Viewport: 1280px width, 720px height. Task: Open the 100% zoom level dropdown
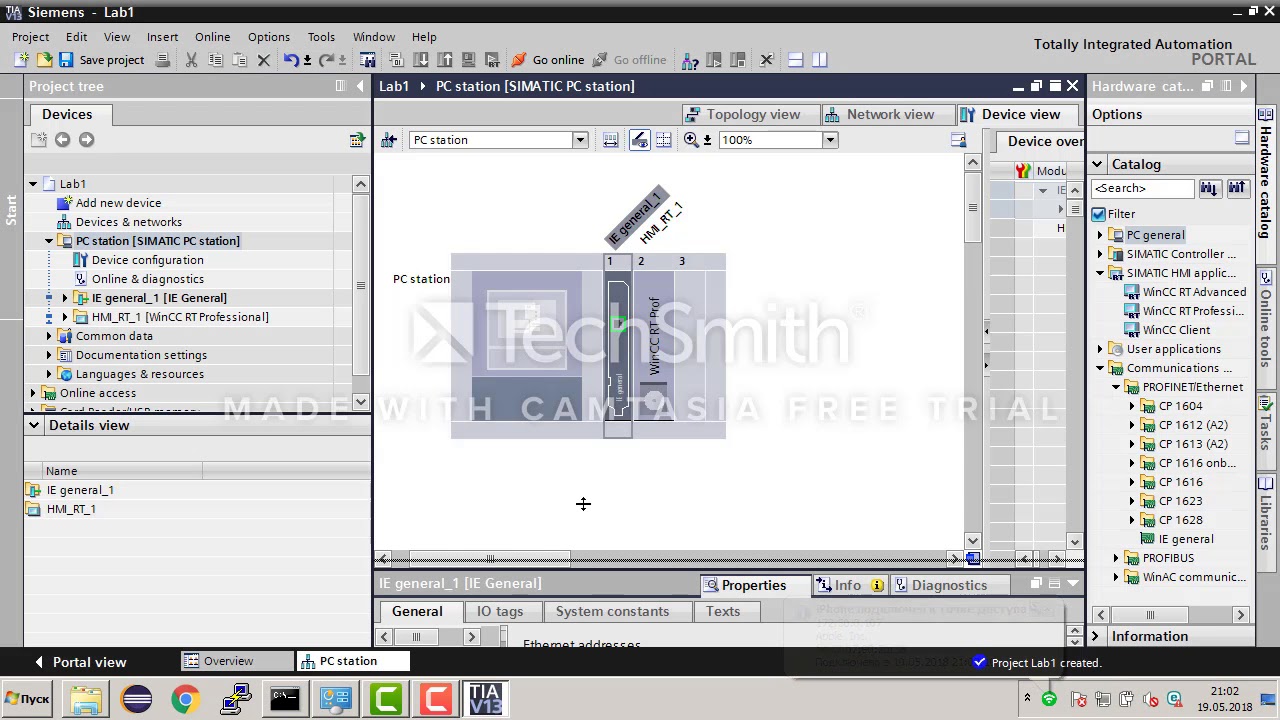[830, 140]
